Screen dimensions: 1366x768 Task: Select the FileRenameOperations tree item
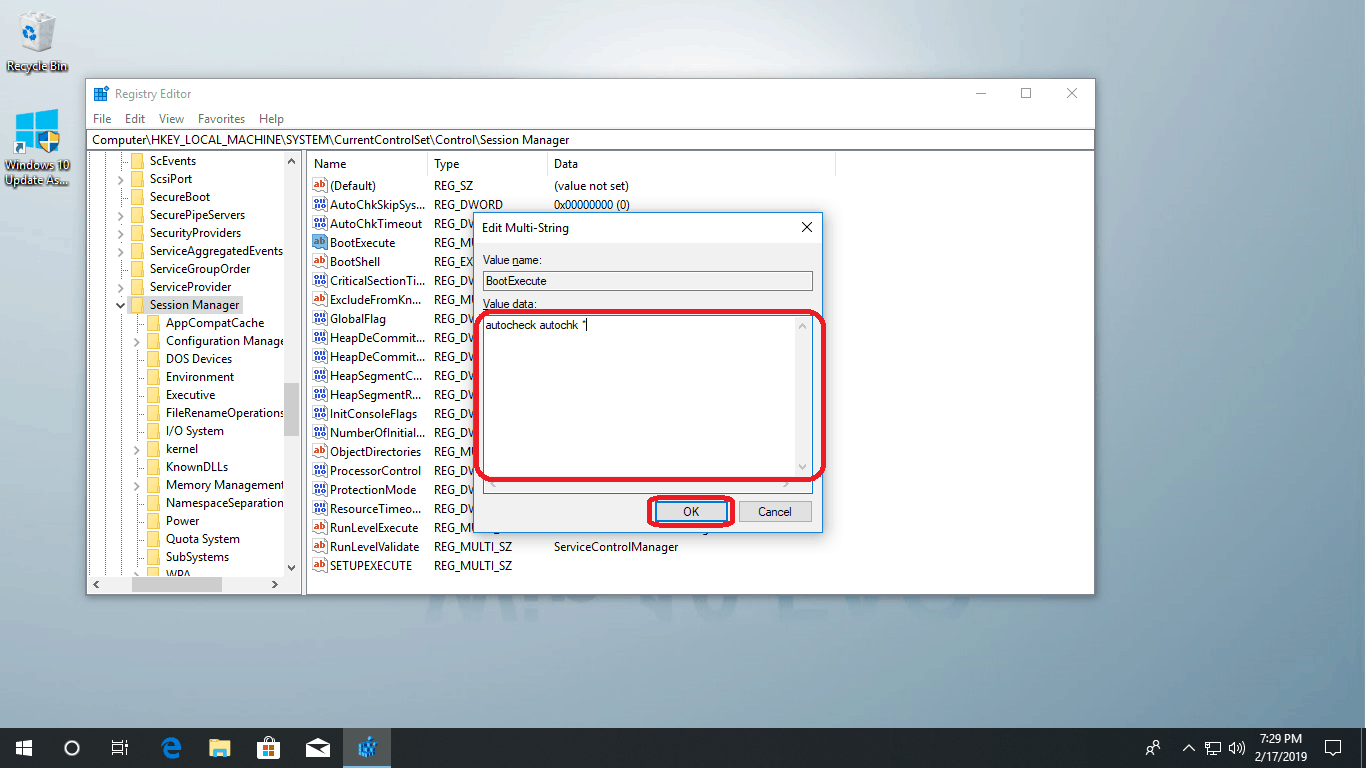click(x=225, y=413)
